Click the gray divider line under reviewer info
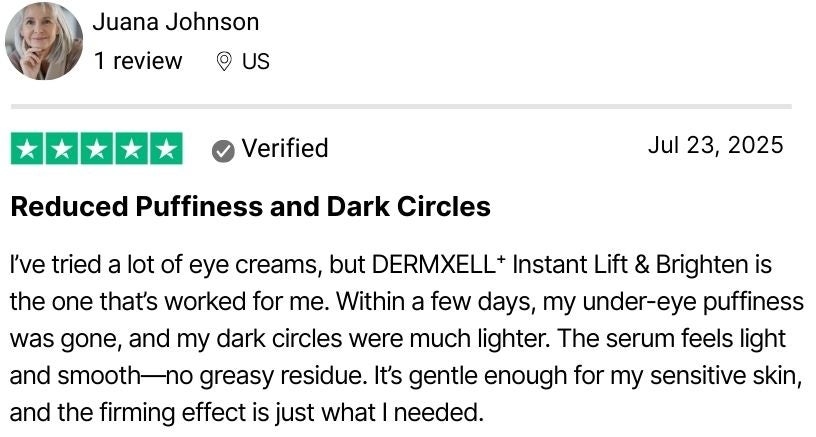The width and height of the screenshot is (816, 437). pos(400,106)
